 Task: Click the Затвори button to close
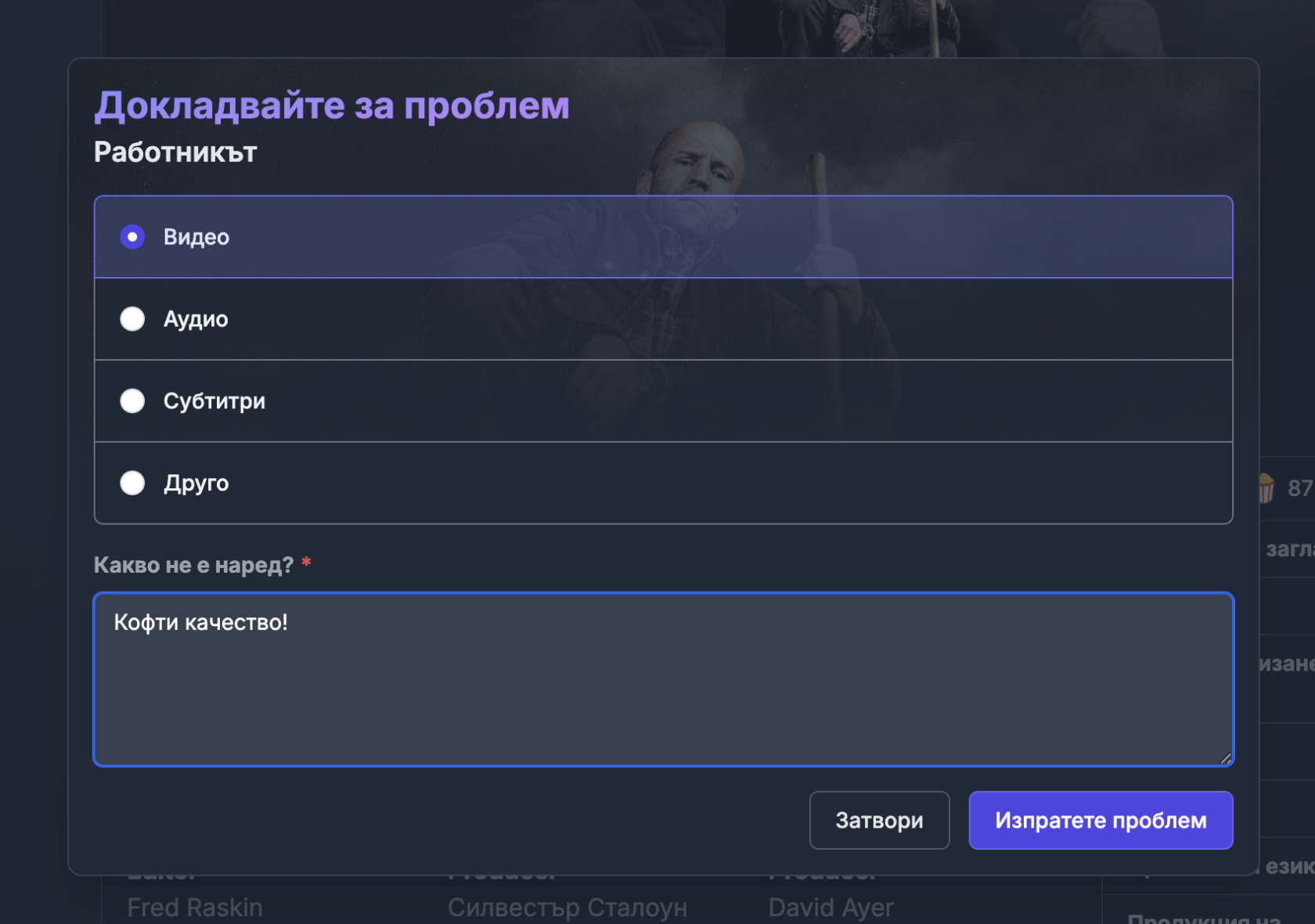tap(879, 820)
